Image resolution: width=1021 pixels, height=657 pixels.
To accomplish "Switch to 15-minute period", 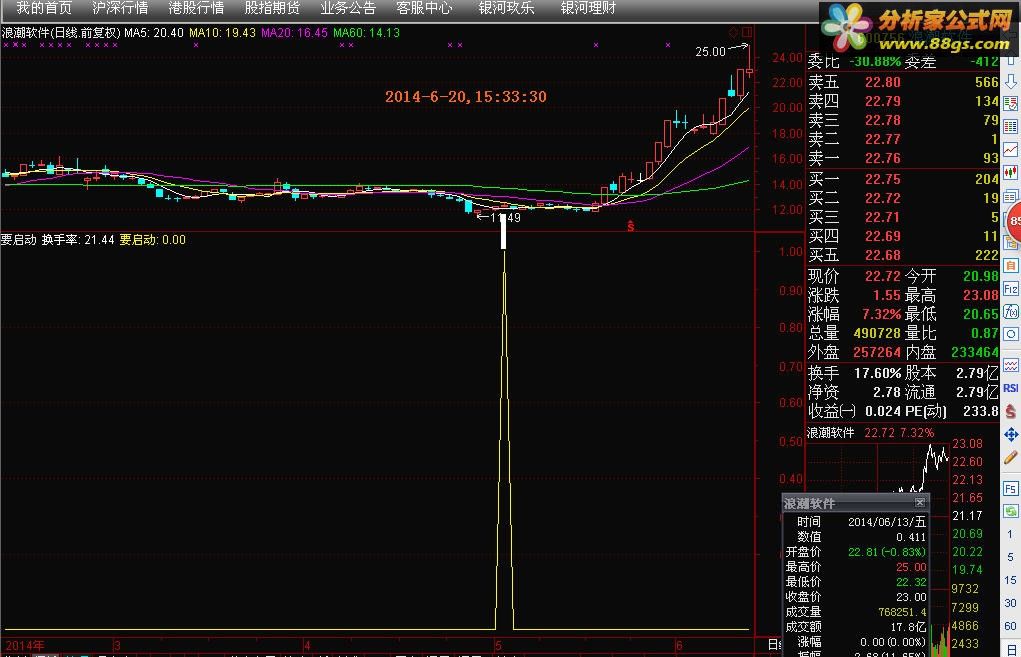I will coord(1011,580).
